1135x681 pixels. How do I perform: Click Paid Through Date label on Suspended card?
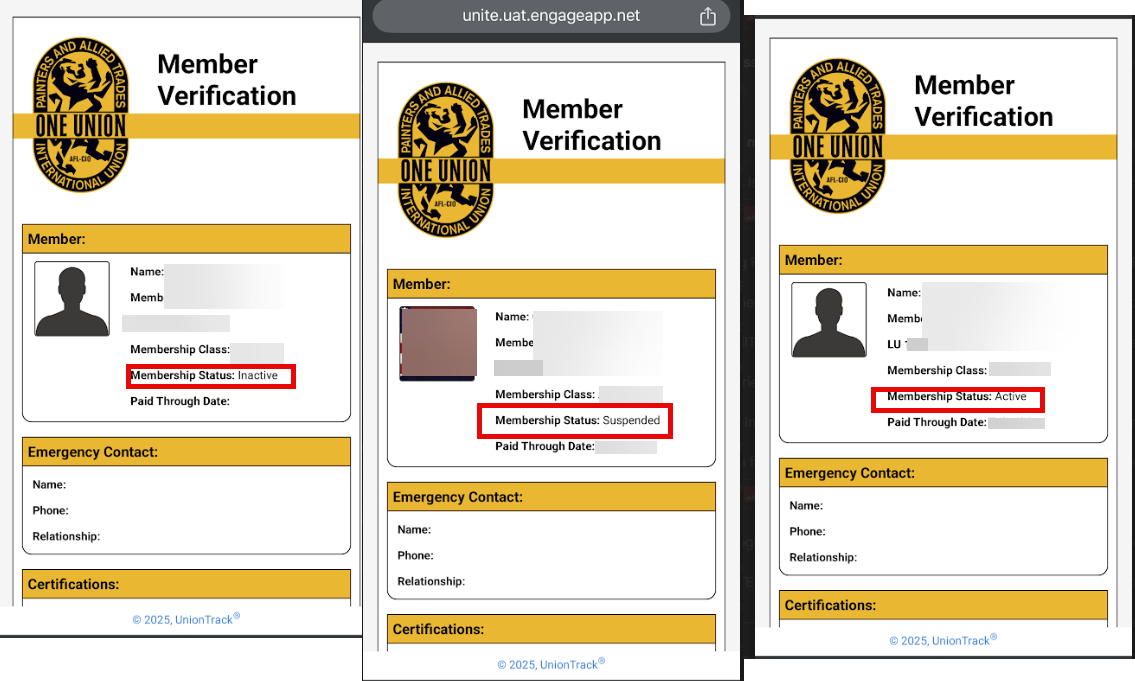[x=544, y=447]
